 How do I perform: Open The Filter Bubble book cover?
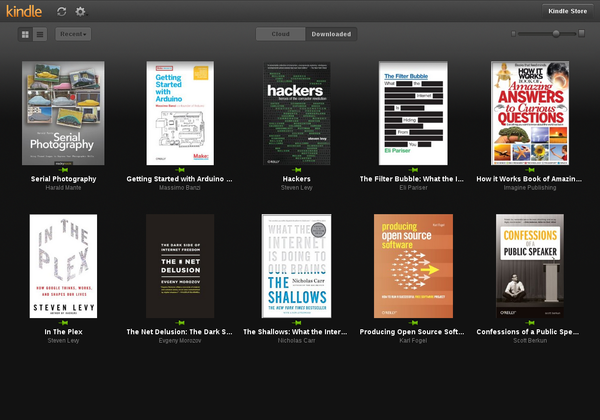tap(413, 113)
